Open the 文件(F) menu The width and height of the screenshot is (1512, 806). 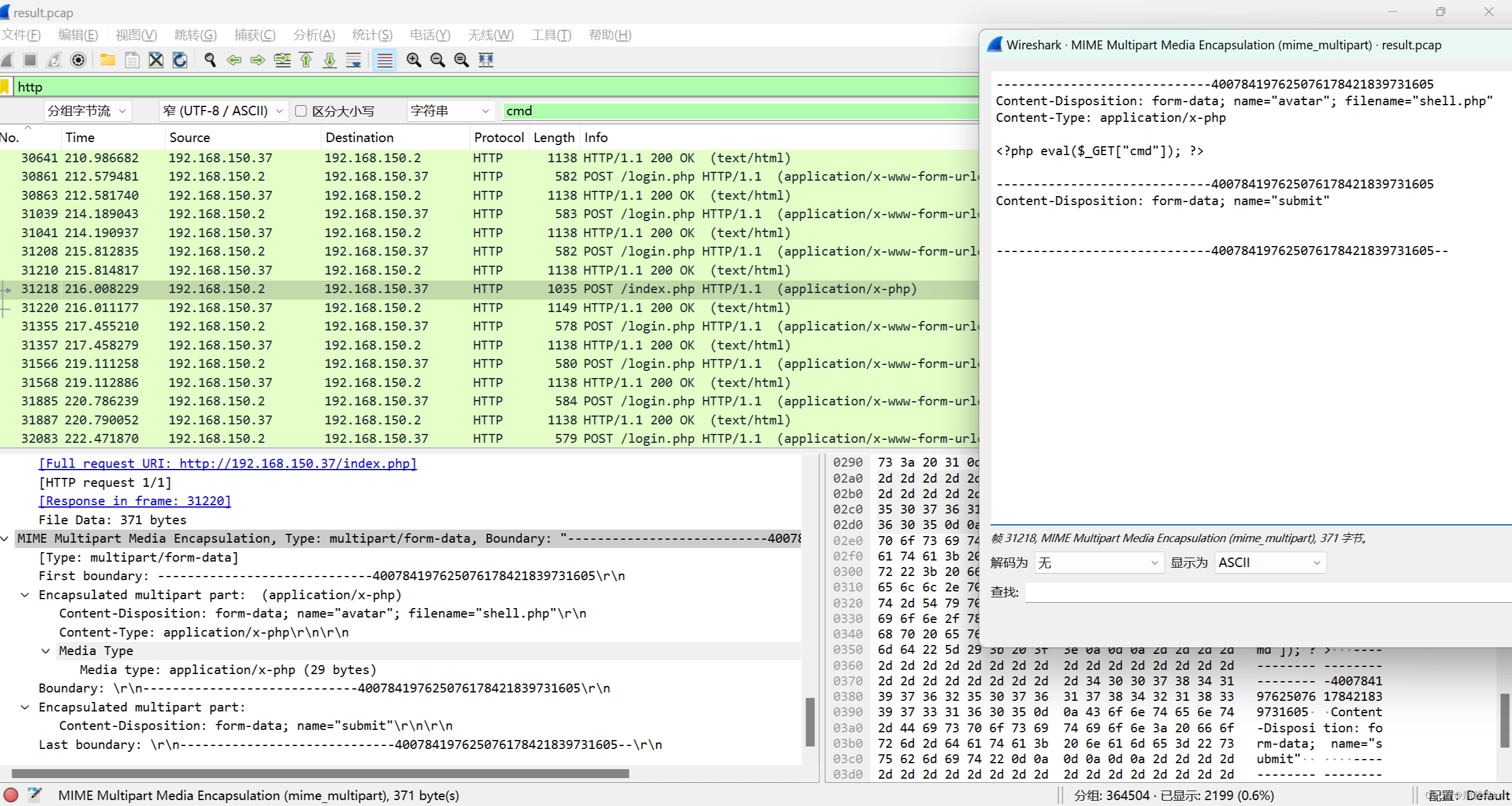21,35
